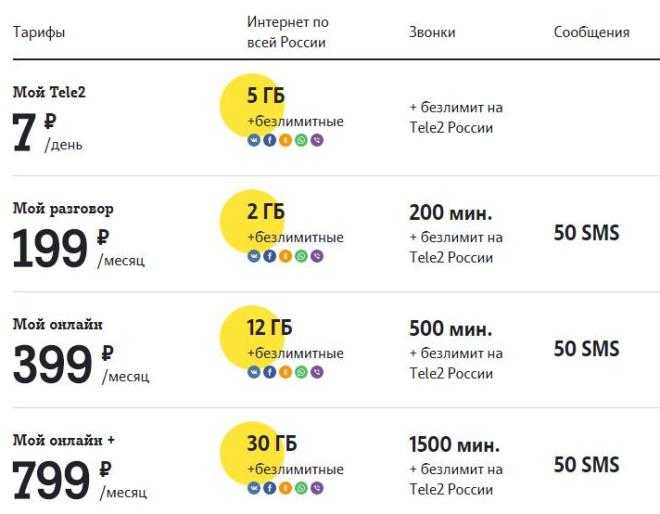The image size is (660, 514).
Task: Click the Viber icon in Мой онлайн + row
Action: click(x=317, y=488)
